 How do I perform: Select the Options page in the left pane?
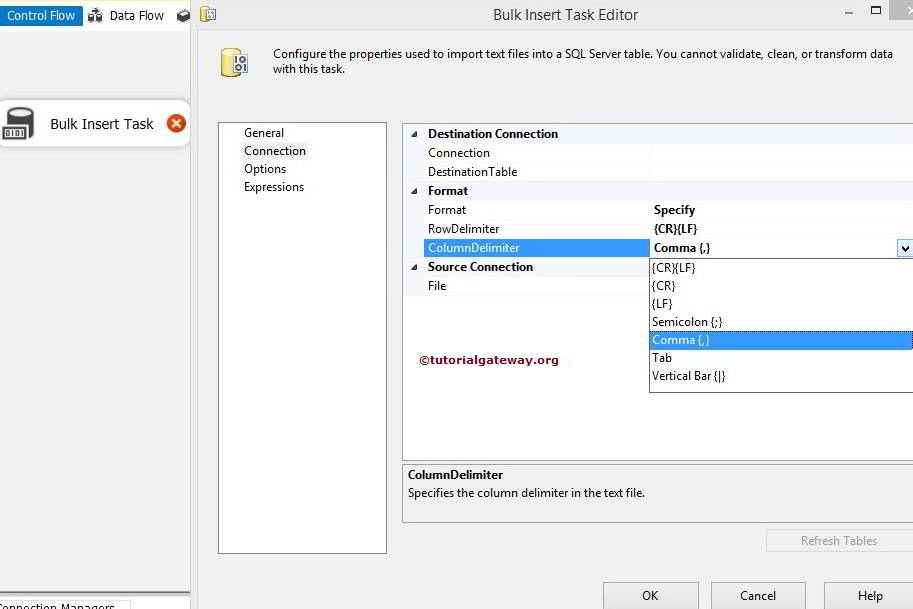pos(264,169)
